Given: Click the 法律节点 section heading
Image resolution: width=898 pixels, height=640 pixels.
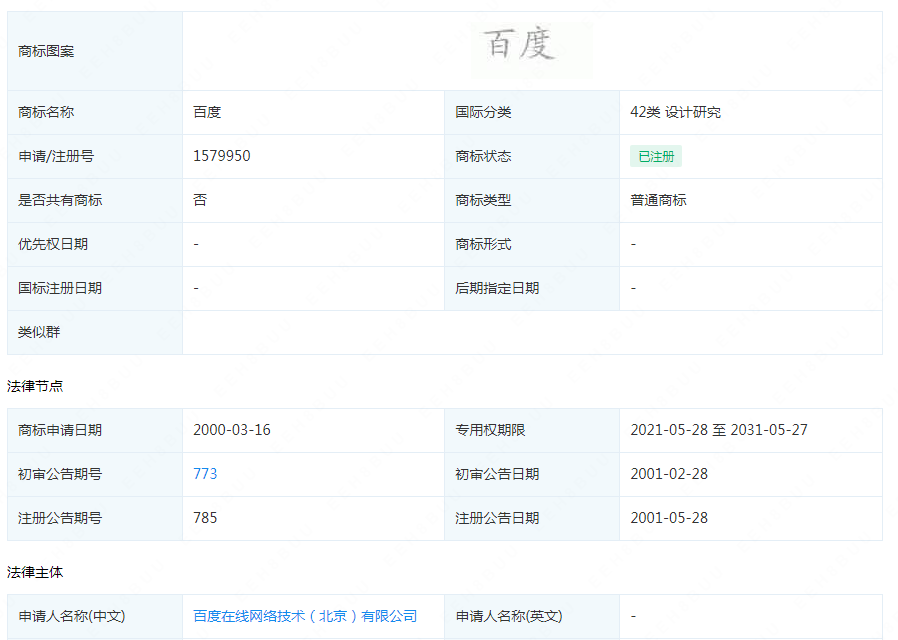Looking at the screenshot, I should click(x=35, y=386).
